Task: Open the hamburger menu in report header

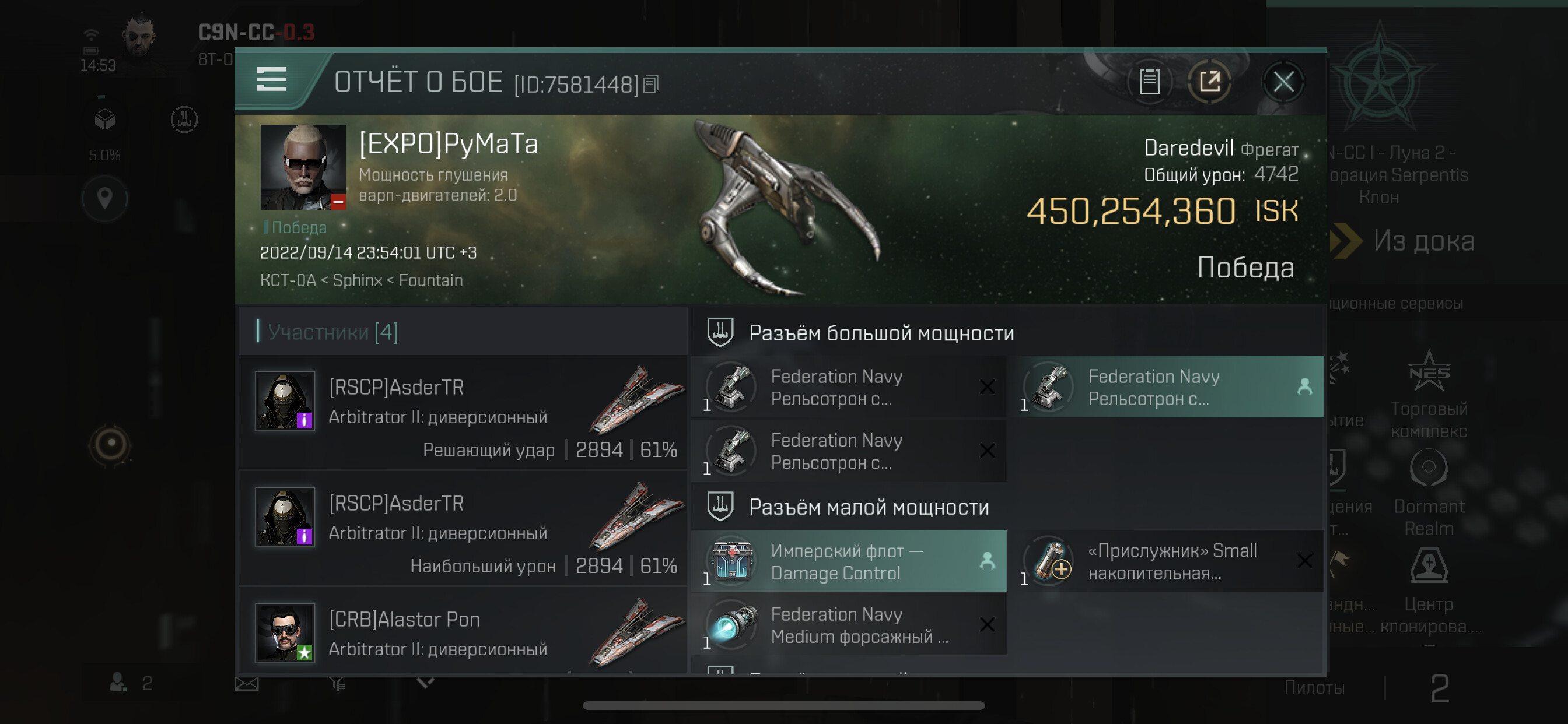Action: tap(271, 80)
